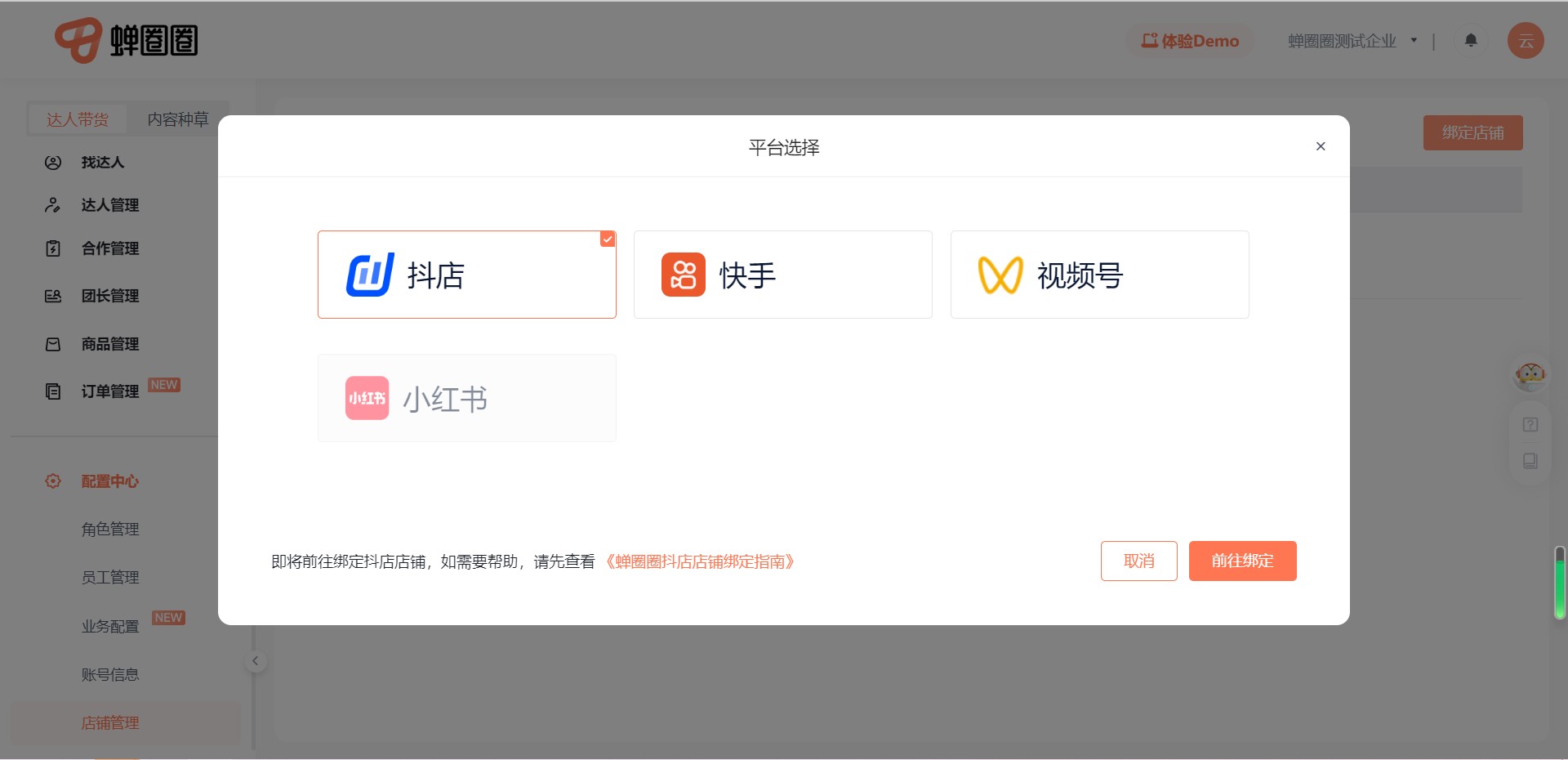Switch to 达人带货 tab

click(78, 119)
